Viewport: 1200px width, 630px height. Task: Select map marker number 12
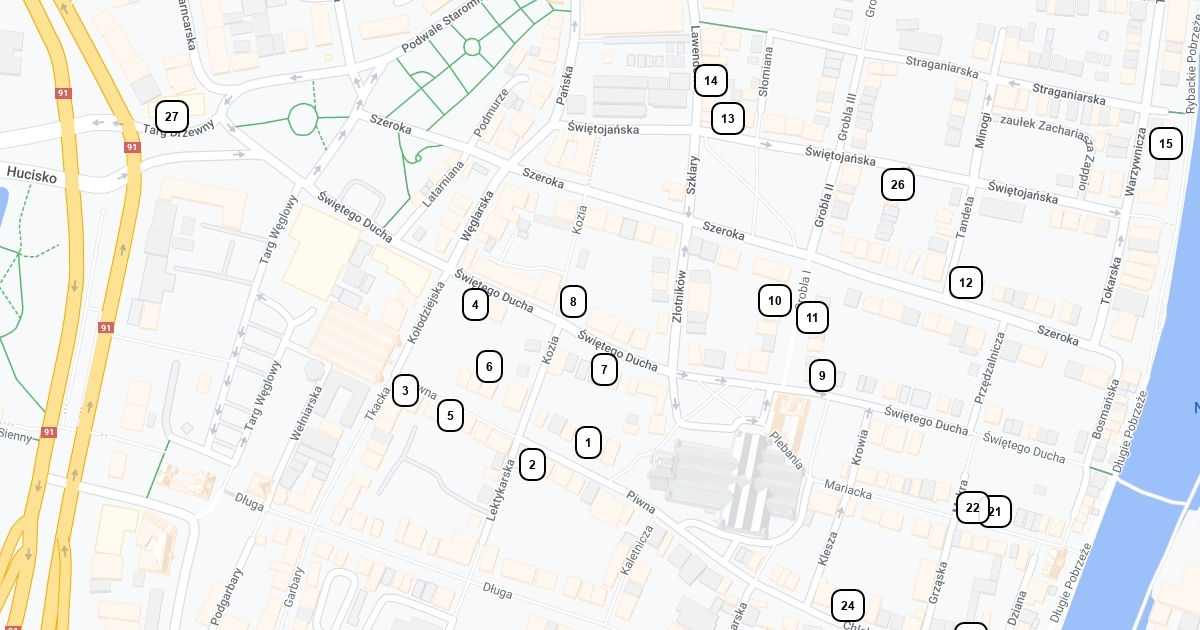click(x=966, y=283)
